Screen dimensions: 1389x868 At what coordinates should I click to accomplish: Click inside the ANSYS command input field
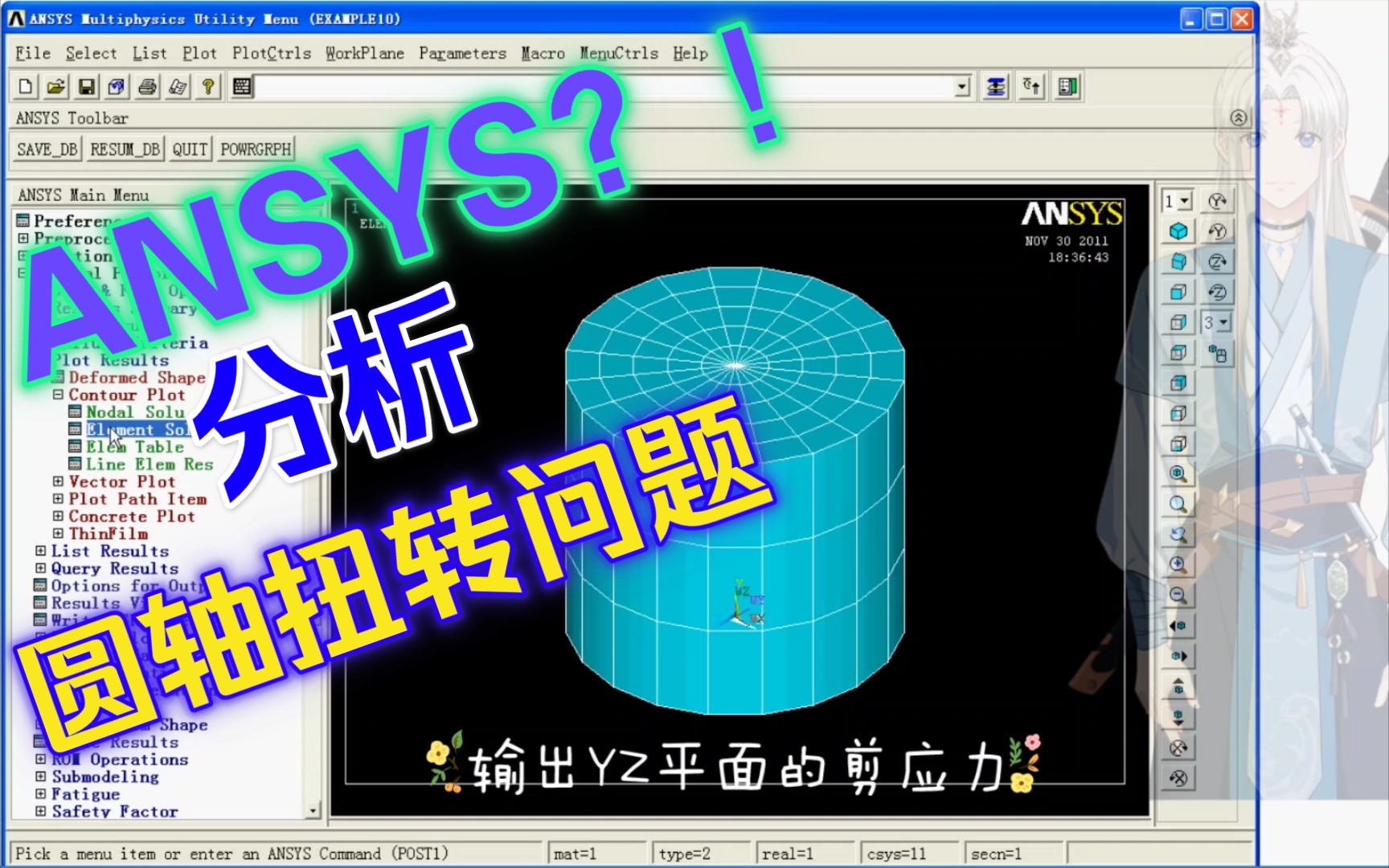(604, 87)
